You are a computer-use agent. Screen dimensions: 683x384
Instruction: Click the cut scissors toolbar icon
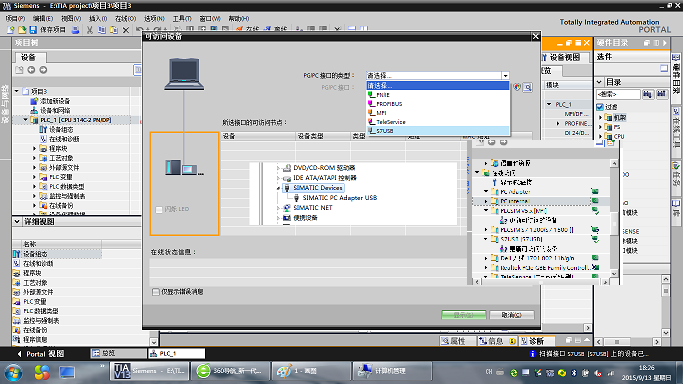(x=89, y=30)
